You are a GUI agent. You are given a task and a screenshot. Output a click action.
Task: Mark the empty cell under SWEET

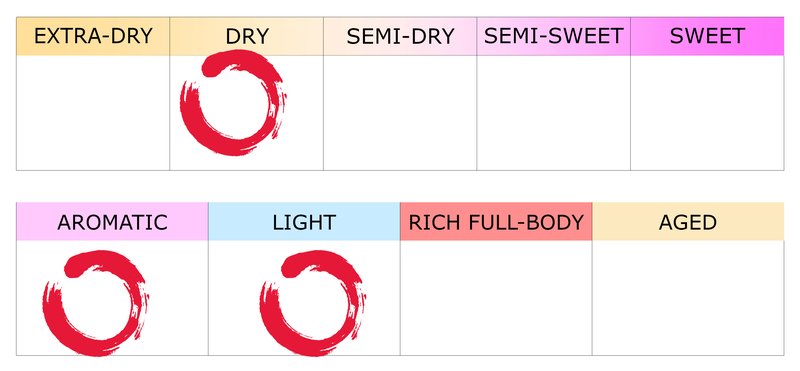(707, 113)
